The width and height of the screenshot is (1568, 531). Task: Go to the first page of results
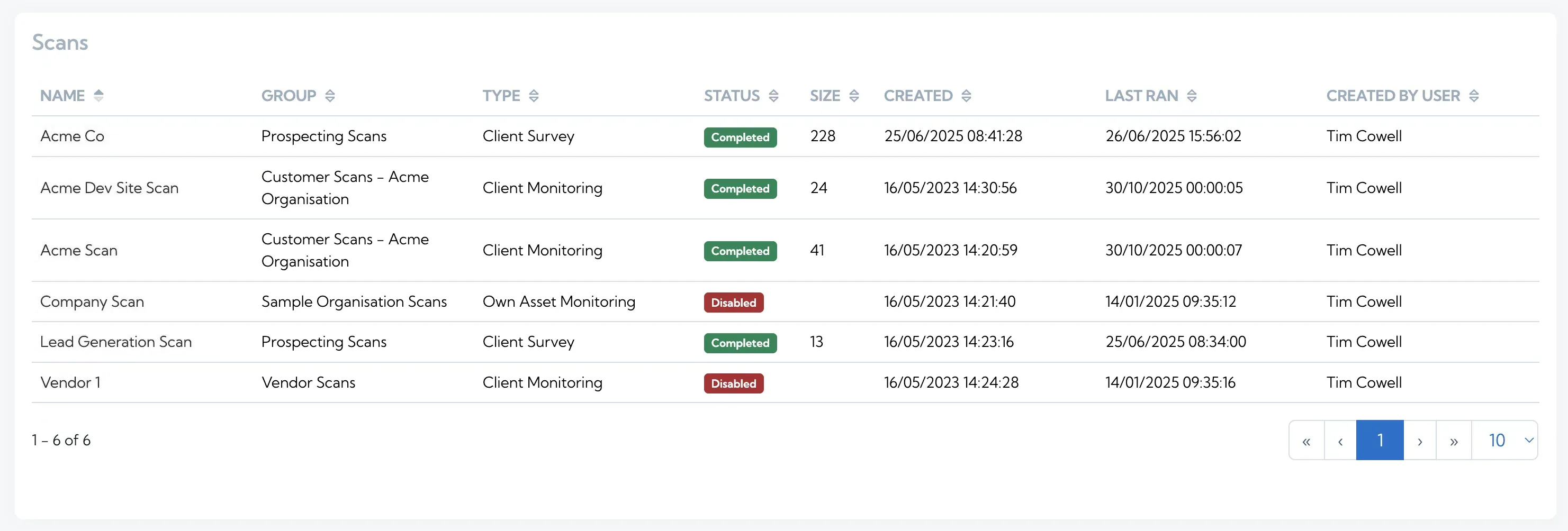point(1306,441)
